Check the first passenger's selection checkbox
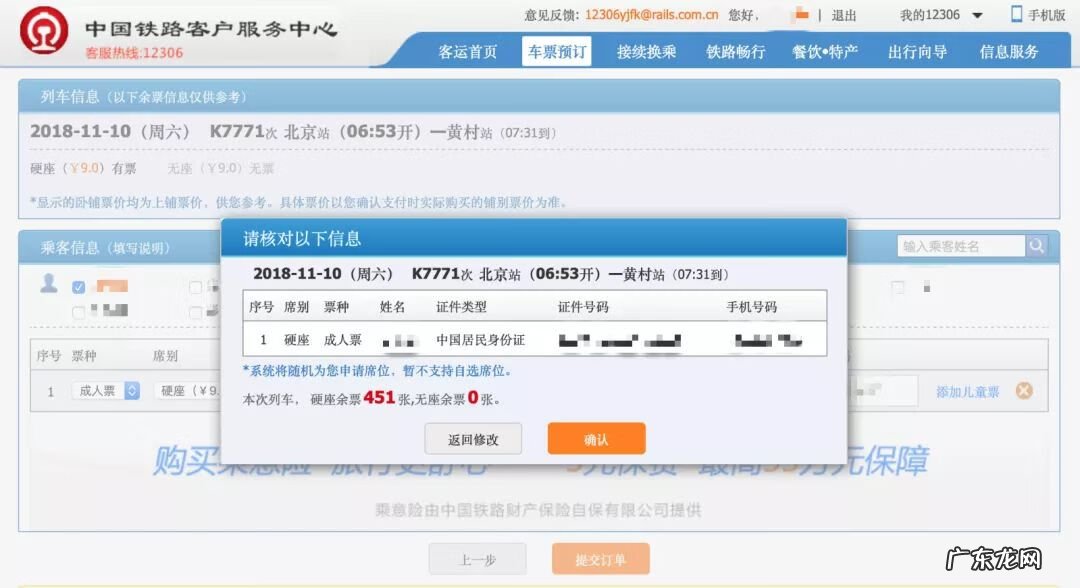1080x588 pixels. 77,287
